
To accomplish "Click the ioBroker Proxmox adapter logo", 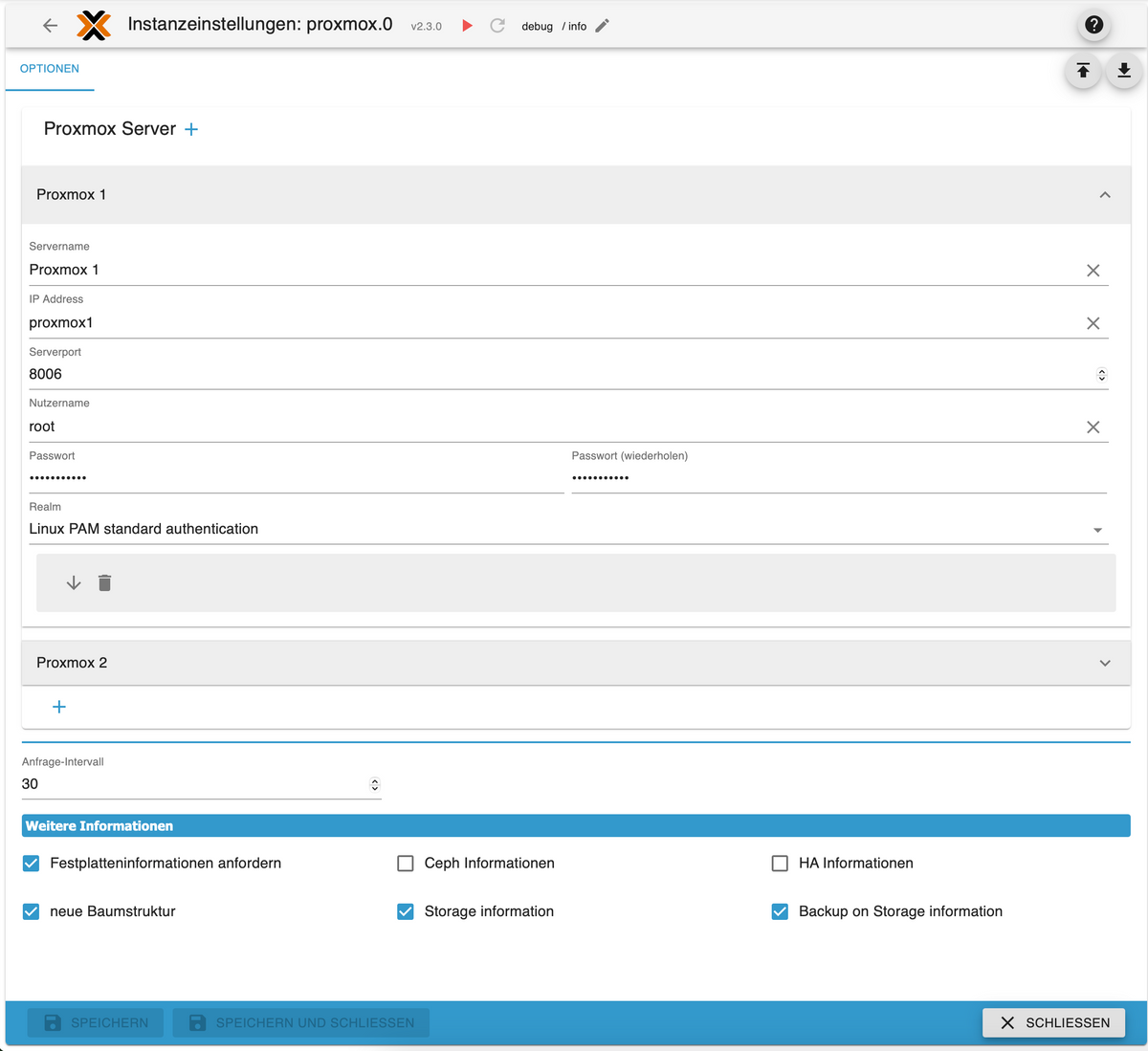I will [94, 26].
